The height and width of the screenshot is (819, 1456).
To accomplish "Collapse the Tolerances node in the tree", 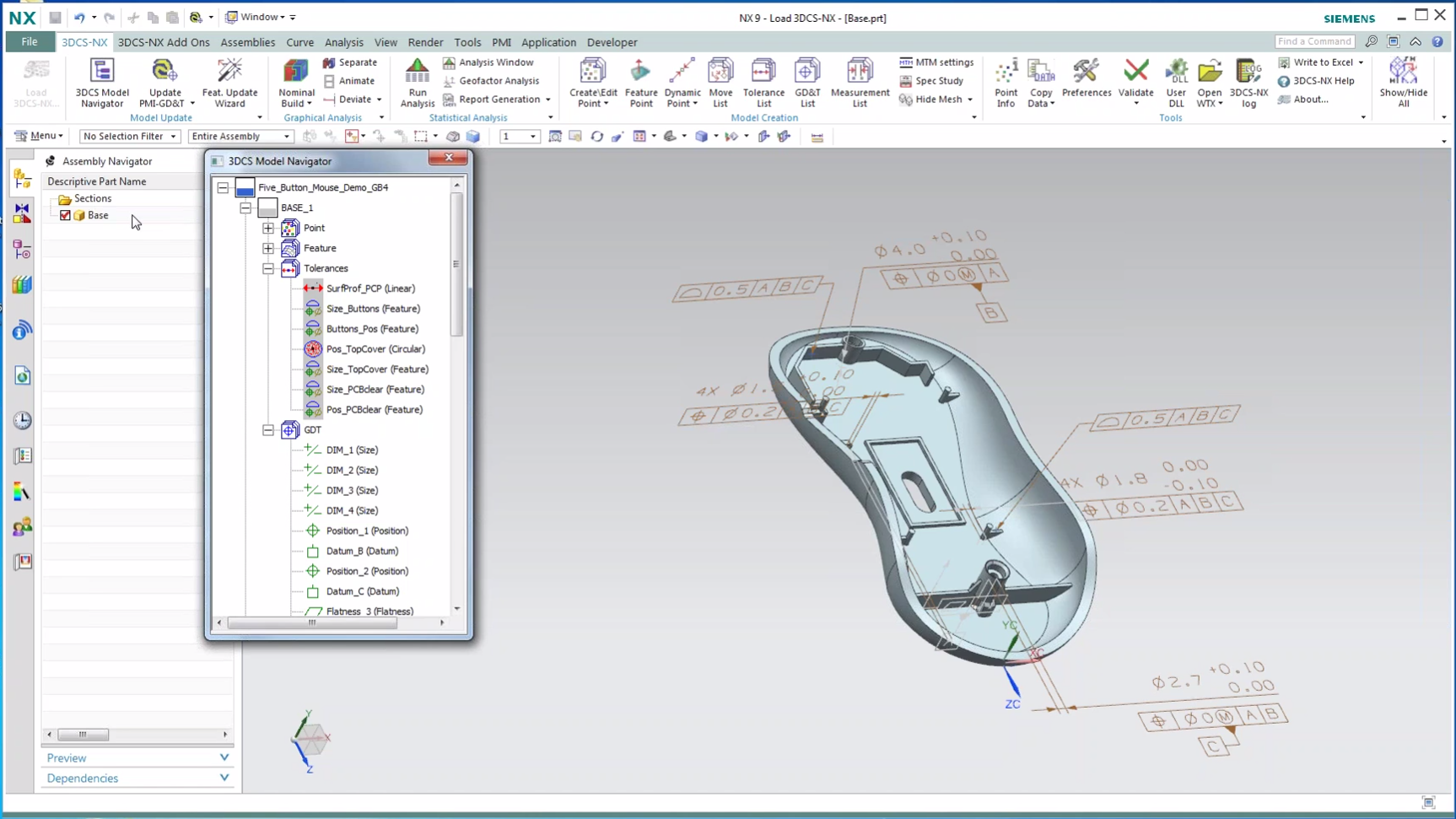I will point(267,268).
